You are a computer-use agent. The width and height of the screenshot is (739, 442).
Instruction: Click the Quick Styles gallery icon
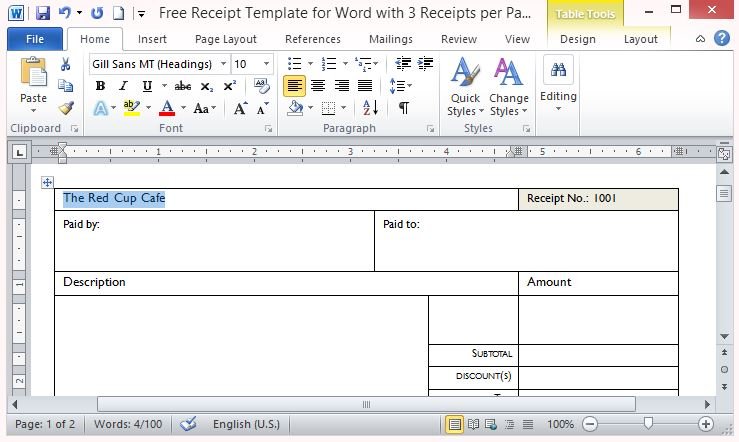(464, 88)
